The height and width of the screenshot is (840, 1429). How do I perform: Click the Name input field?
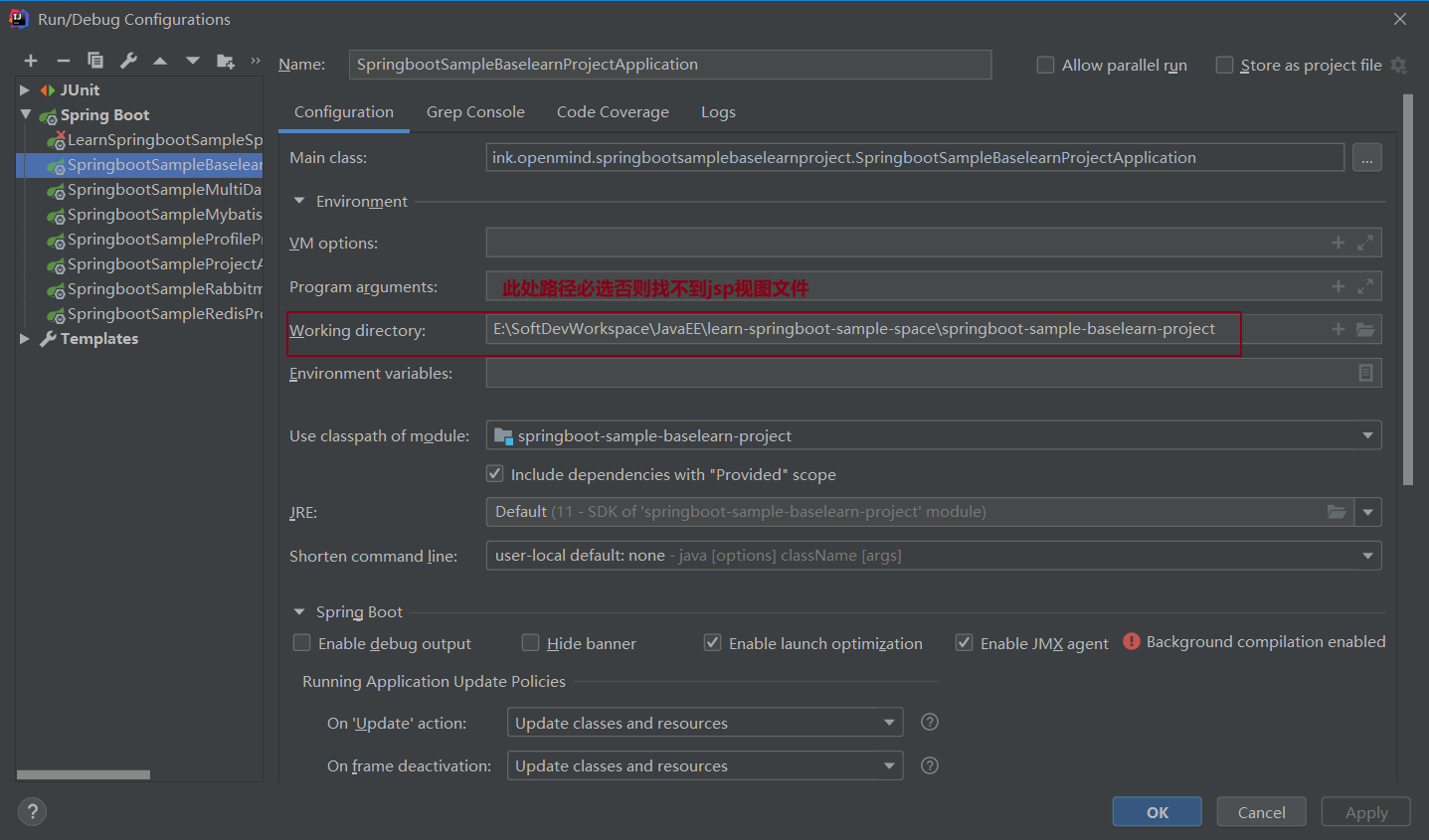tap(669, 65)
